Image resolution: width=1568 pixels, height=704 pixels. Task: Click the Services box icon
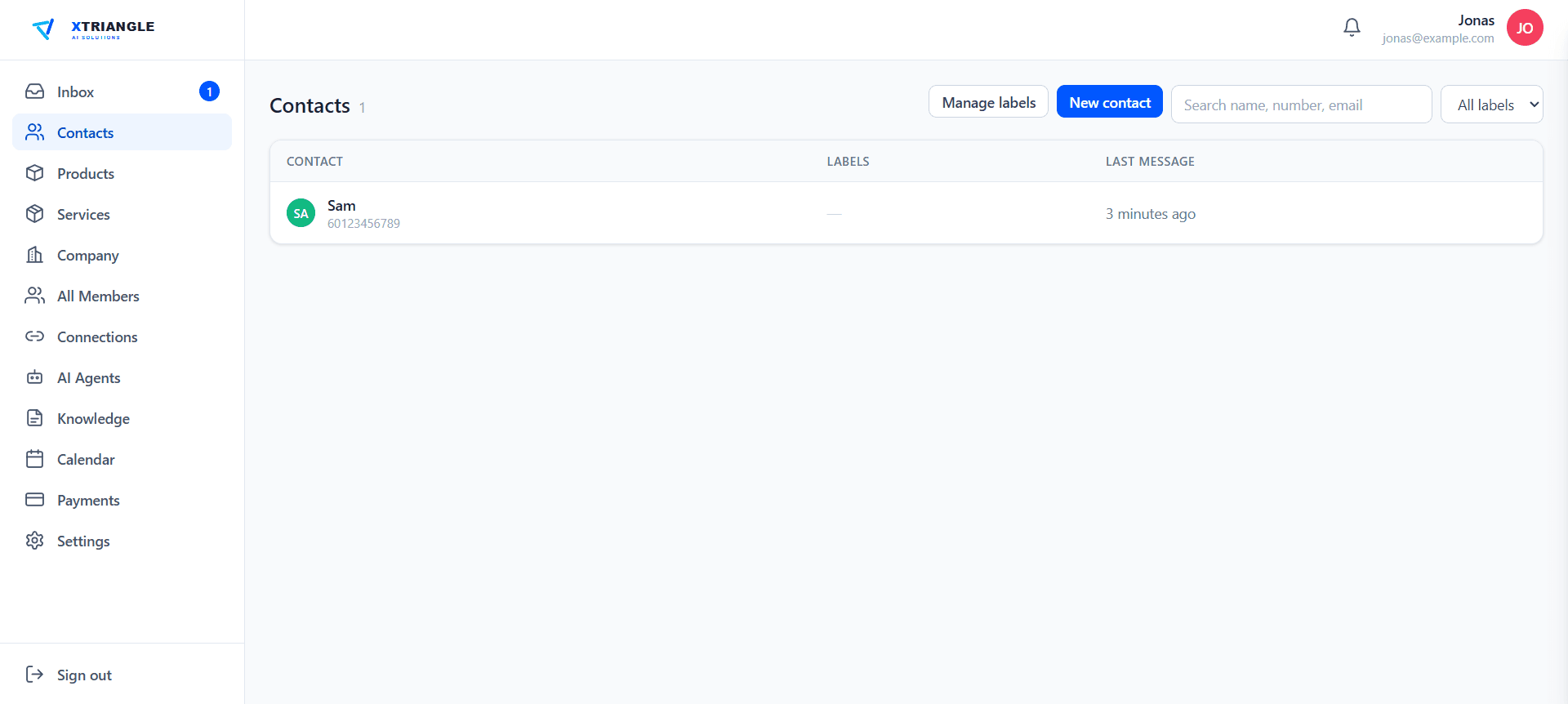tap(34, 214)
